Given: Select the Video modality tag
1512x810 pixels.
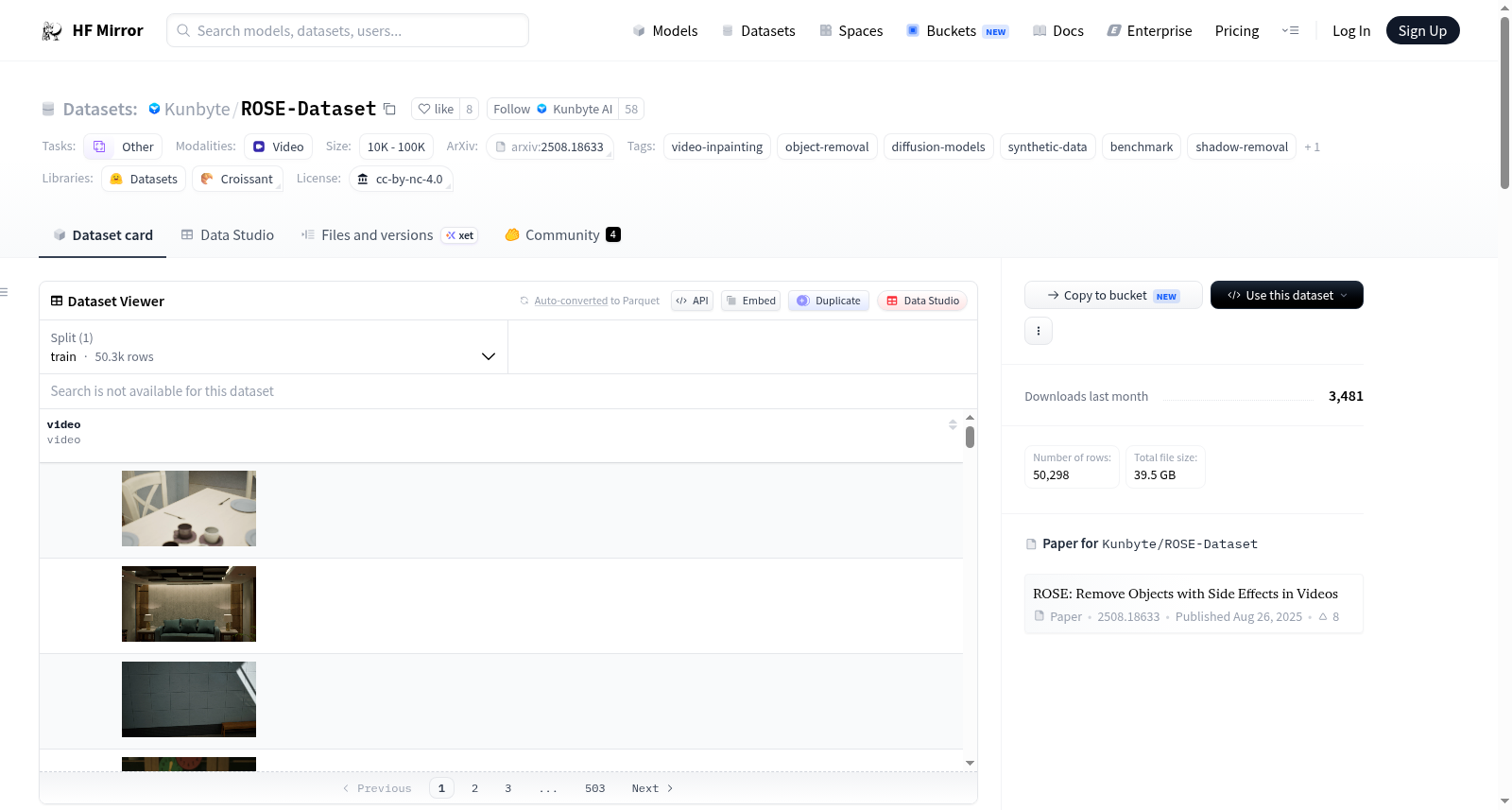Looking at the screenshot, I should 278,146.
